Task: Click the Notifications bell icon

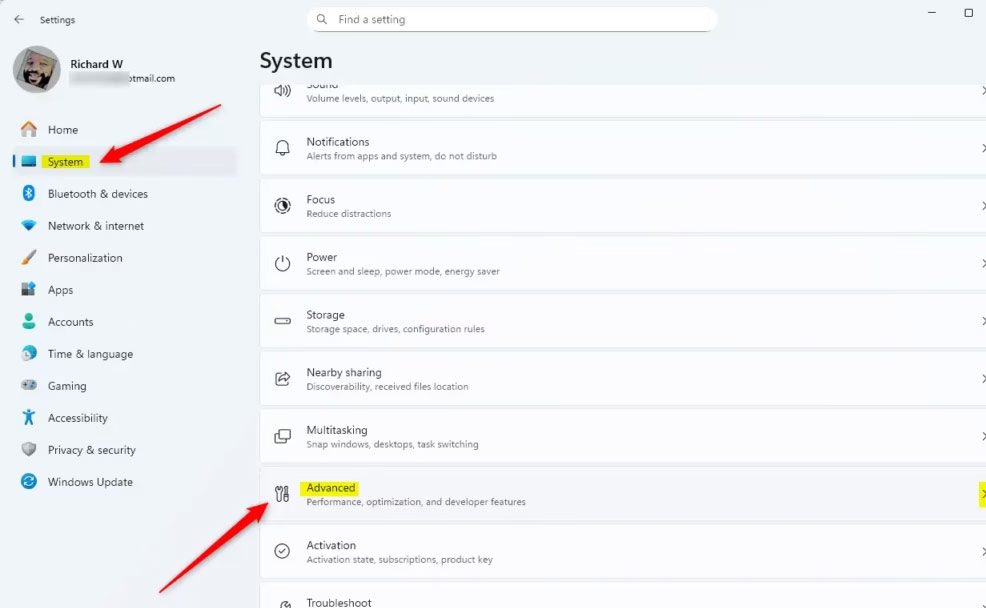Action: pyautogui.click(x=281, y=148)
